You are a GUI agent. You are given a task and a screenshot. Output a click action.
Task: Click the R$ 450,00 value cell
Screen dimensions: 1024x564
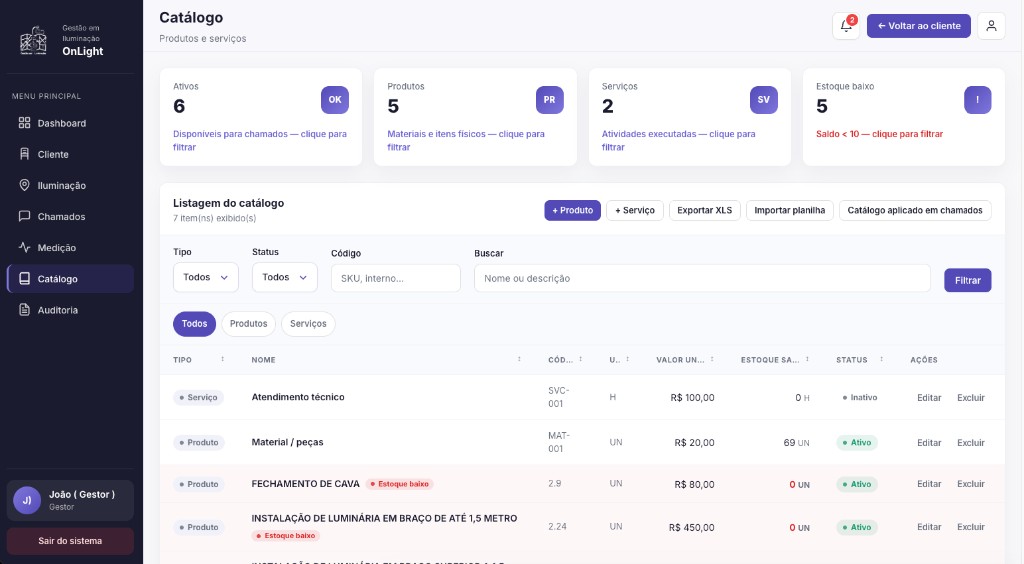tap(692, 527)
